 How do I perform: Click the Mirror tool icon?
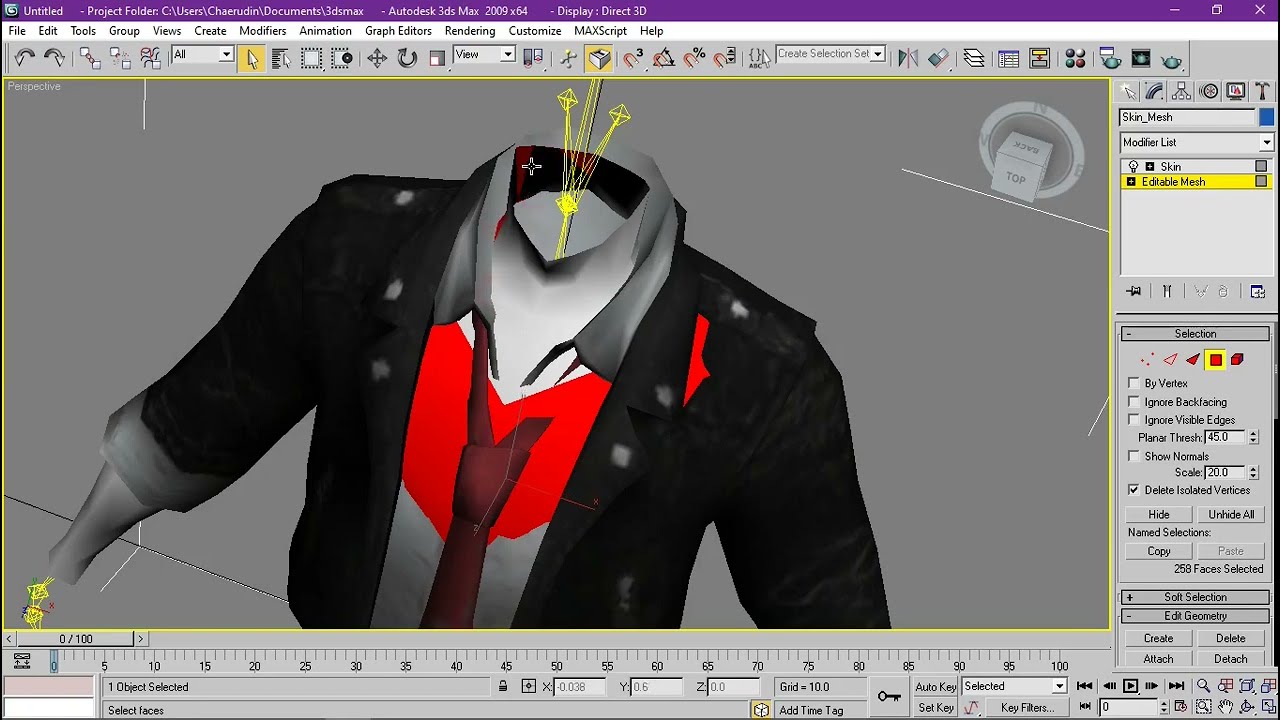908,58
